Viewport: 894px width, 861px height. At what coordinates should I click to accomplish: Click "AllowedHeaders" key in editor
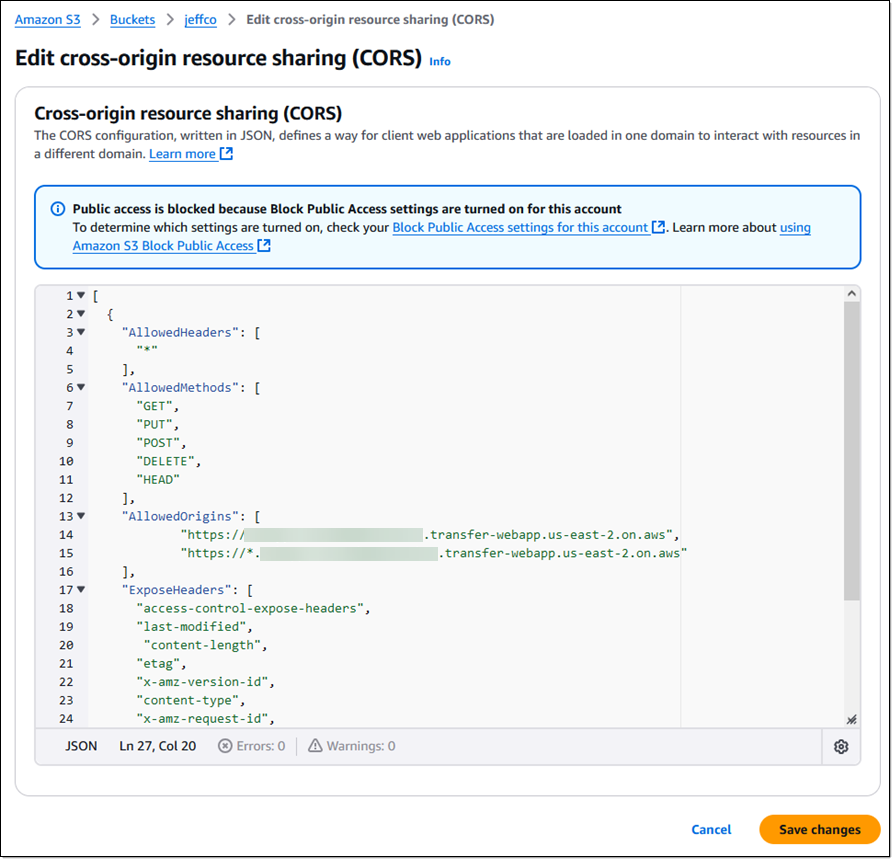point(180,332)
